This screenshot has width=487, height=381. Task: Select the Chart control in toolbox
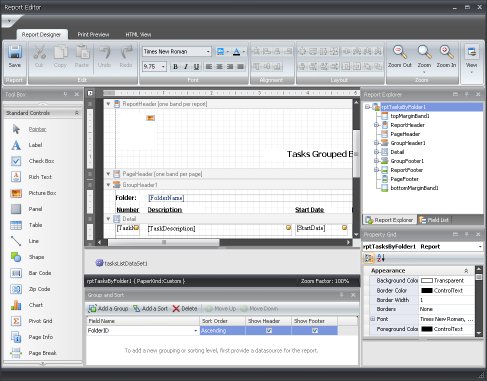click(x=16, y=305)
